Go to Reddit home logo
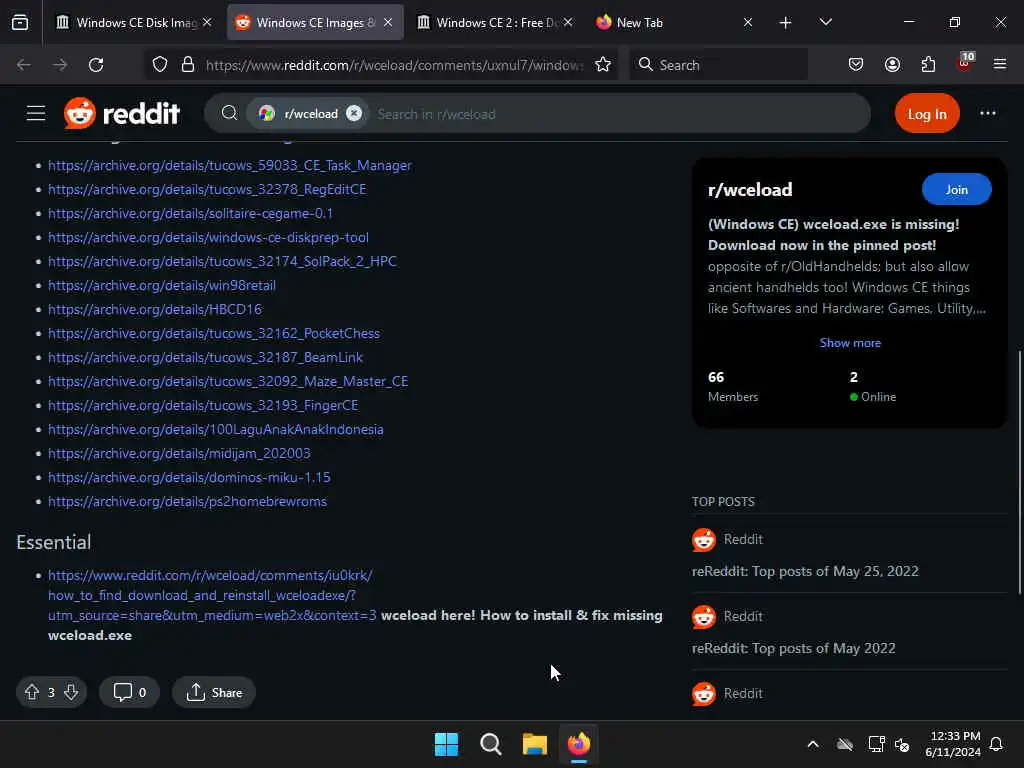 (121, 114)
